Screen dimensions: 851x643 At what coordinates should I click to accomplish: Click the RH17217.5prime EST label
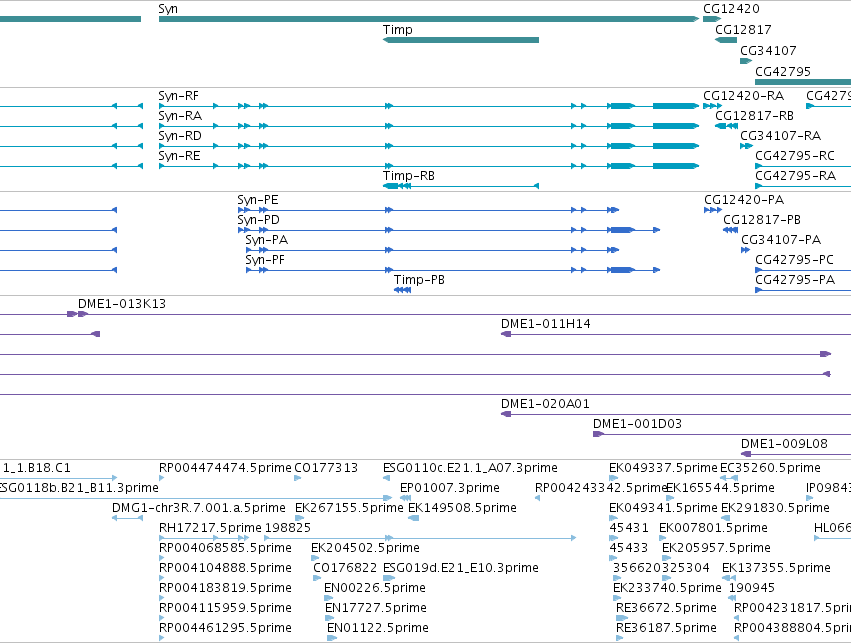point(210,528)
